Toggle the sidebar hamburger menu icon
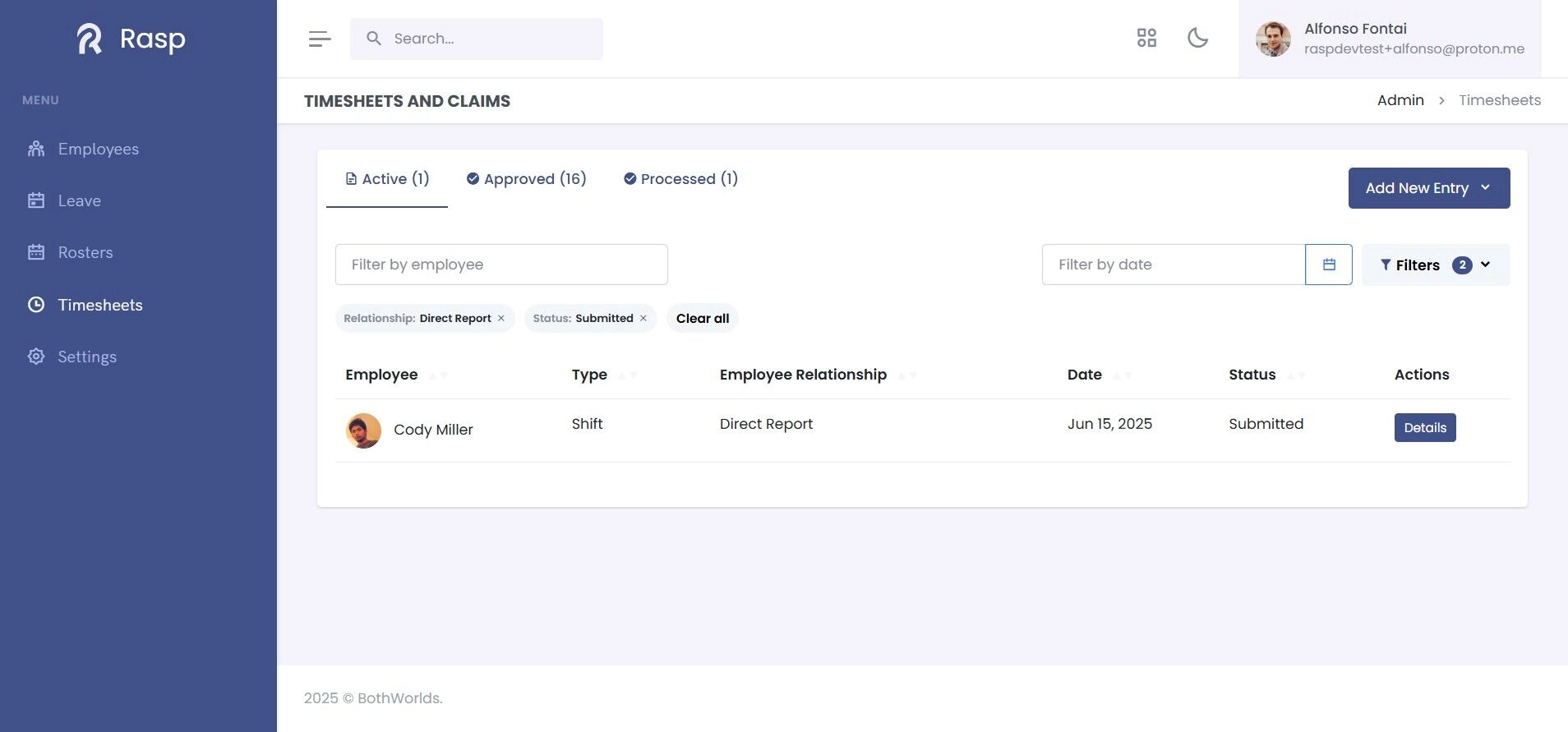Viewport: 1568px width, 732px height. (320, 39)
